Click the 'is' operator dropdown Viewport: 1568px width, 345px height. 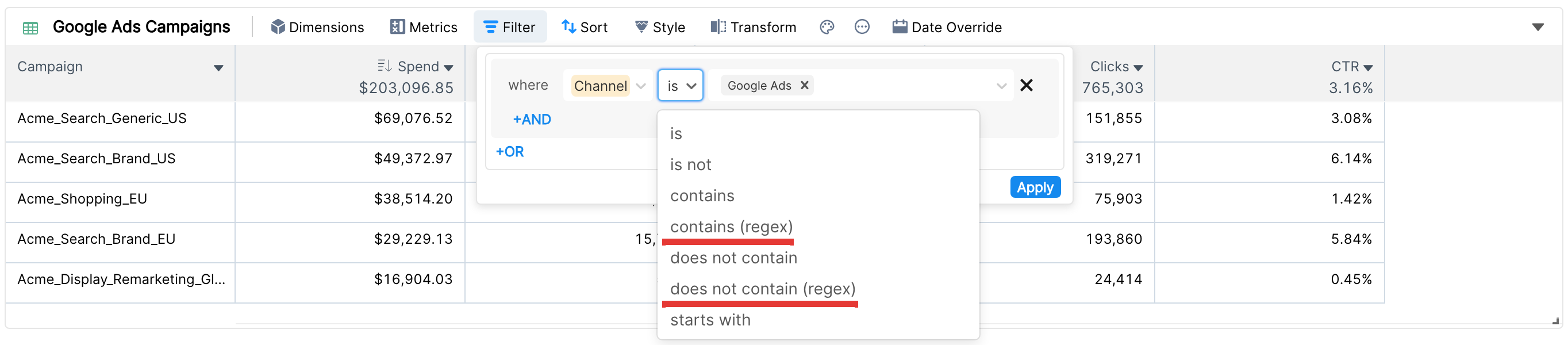click(681, 86)
